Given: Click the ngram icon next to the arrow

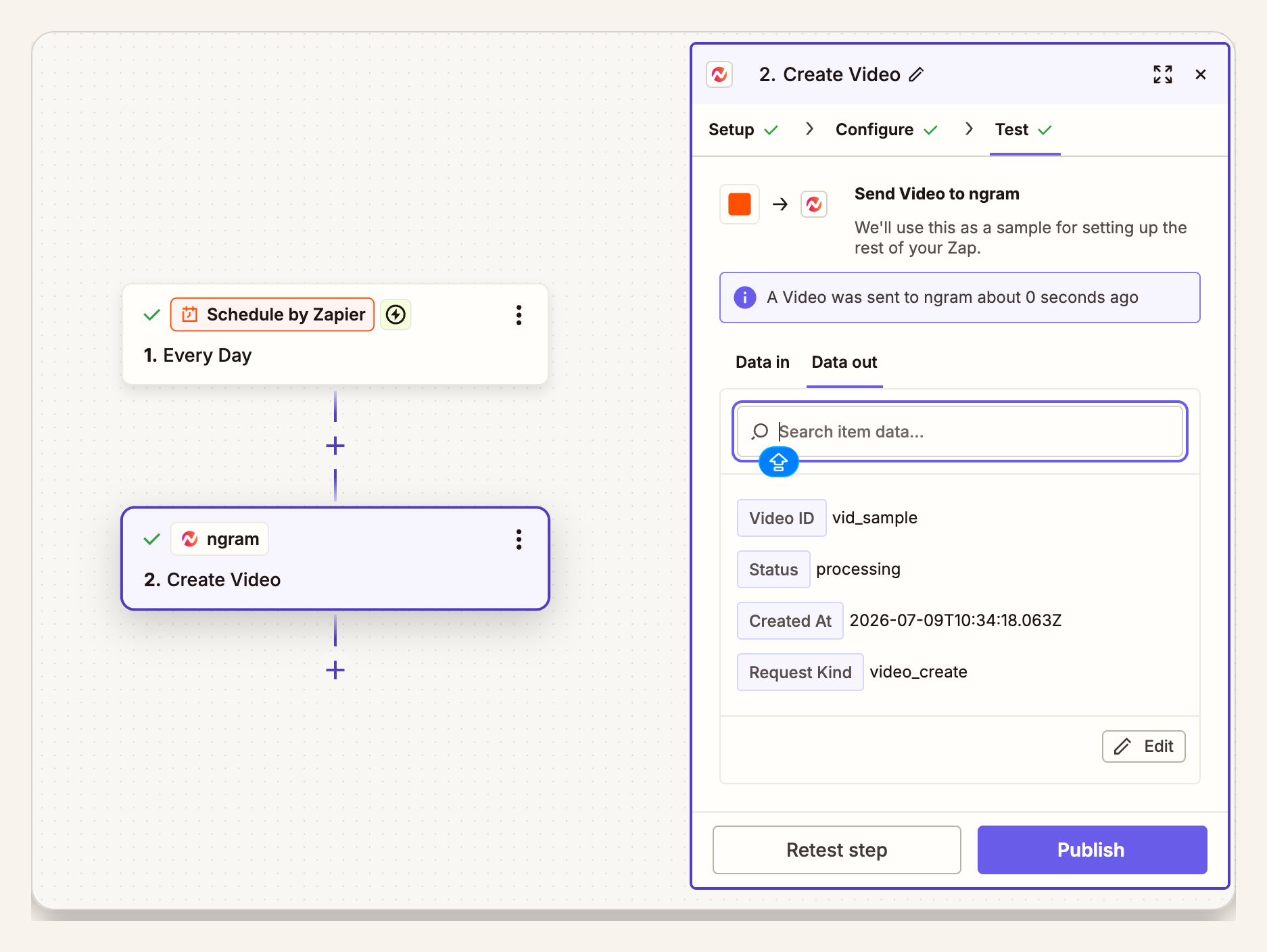Looking at the screenshot, I should tap(814, 204).
